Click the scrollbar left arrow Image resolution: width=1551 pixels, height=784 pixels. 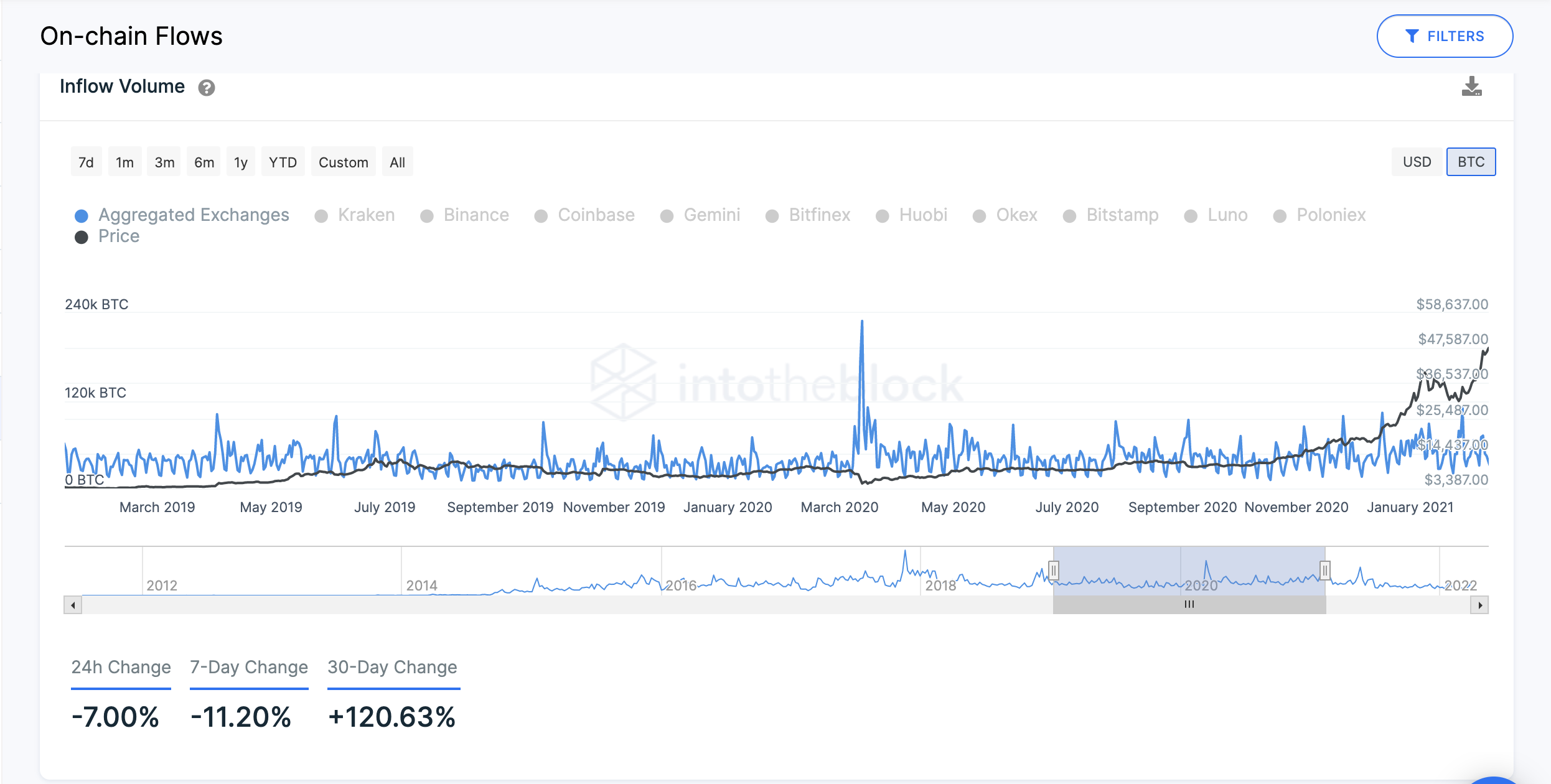coord(73,605)
